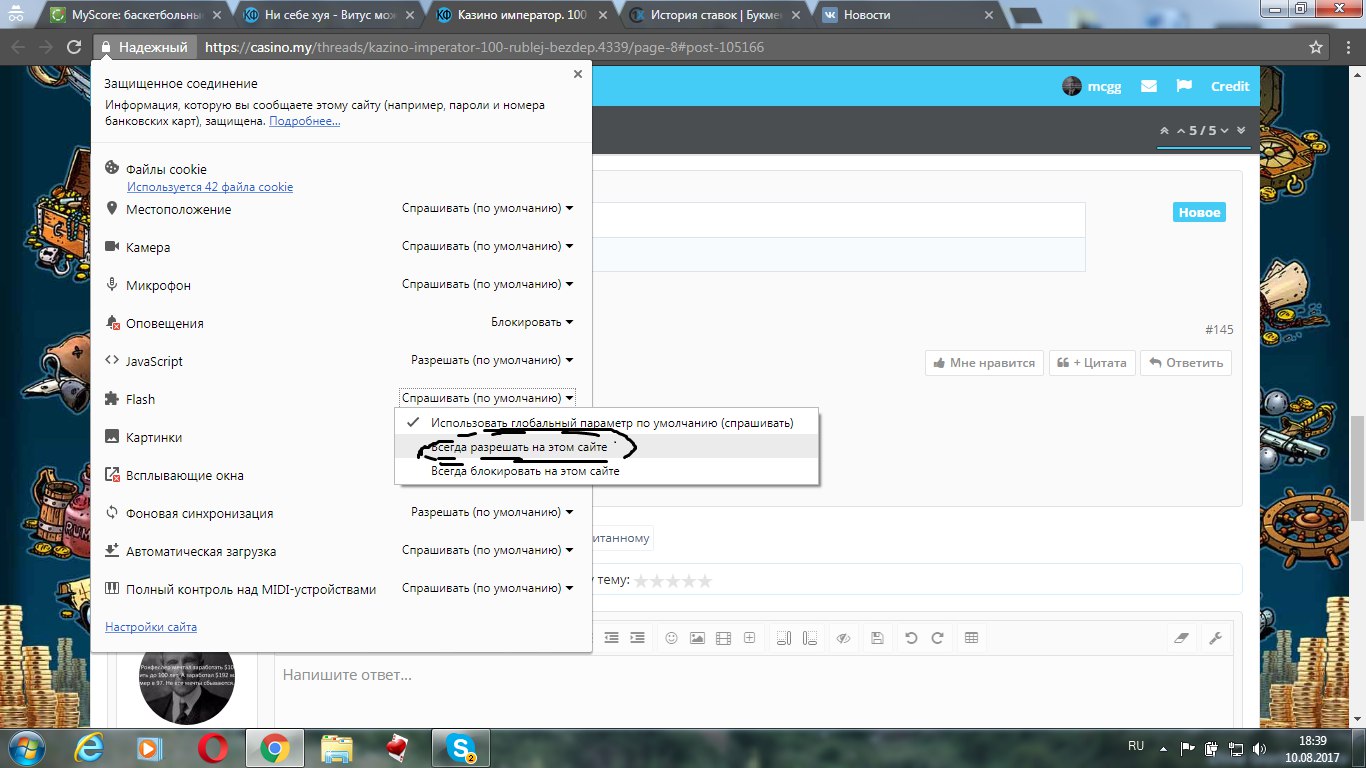Select 'Всегда разрешать на этом сайте' option
Screen dimensions: 1366x768
(x=519, y=447)
